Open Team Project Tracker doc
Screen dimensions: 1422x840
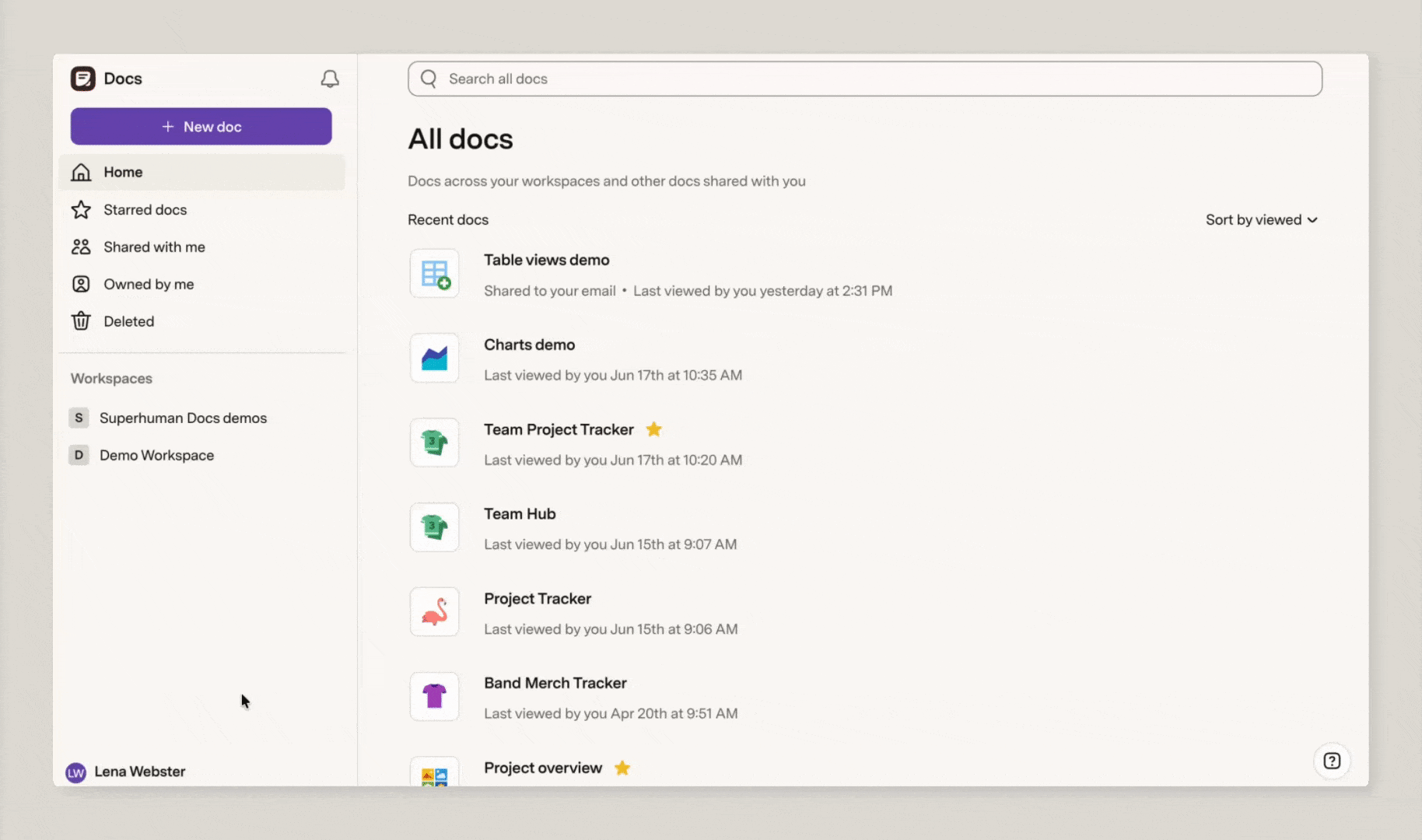[559, 429]
